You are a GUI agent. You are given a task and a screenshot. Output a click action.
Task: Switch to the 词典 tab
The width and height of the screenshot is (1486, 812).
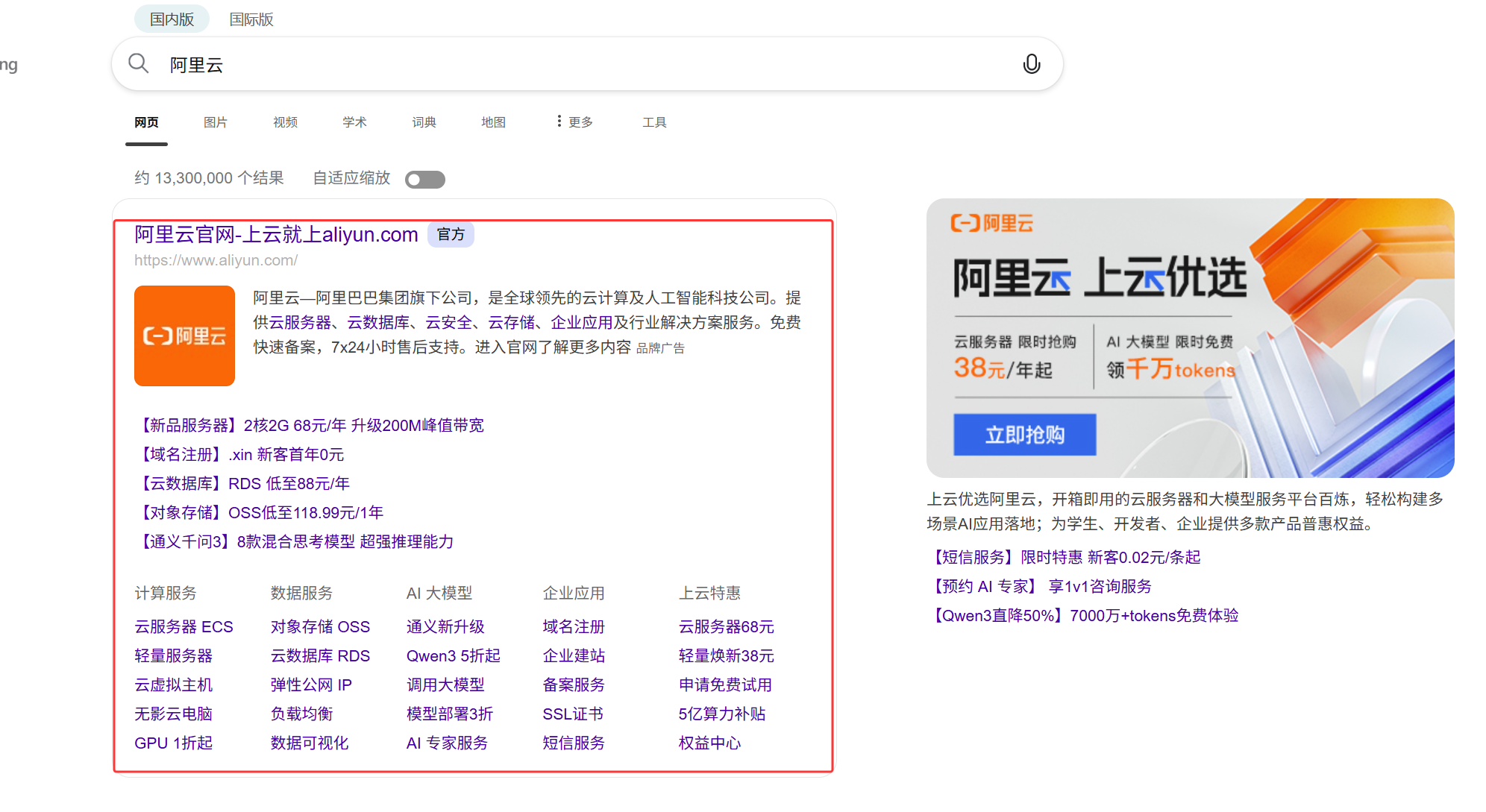[x=424, y=122]
